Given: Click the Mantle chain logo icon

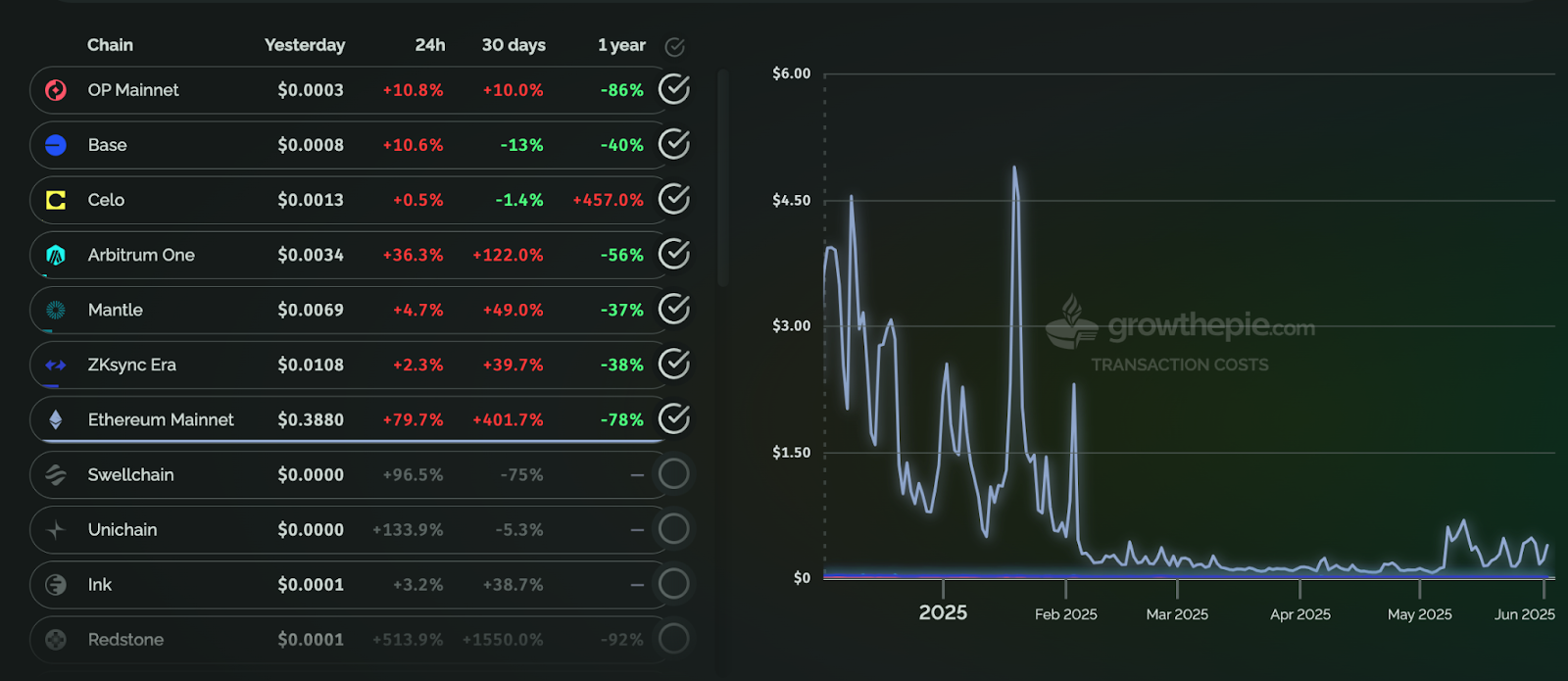Looking at the screenshot, I should point(56,310).
